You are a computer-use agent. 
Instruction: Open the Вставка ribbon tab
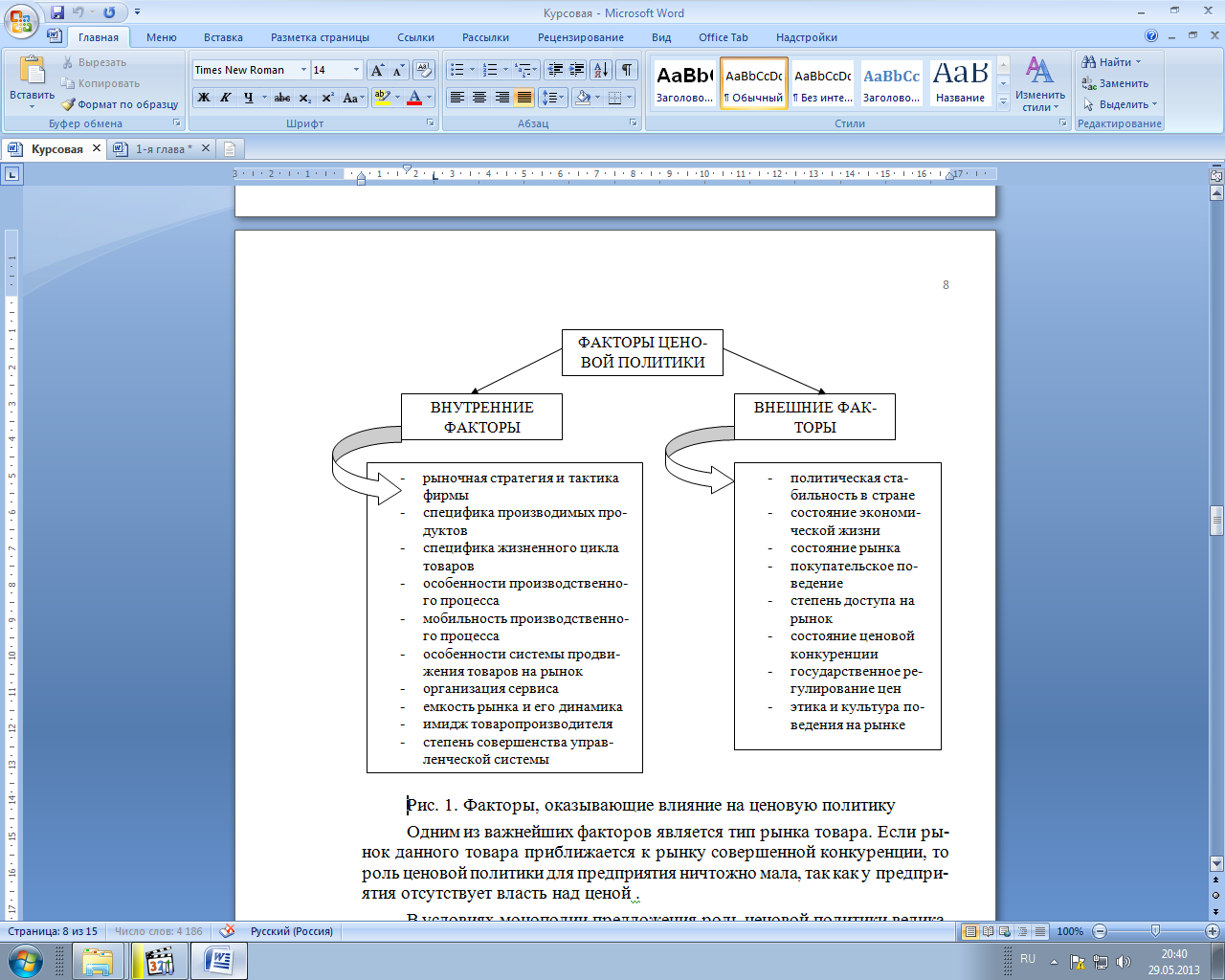[x=223, y=37]
